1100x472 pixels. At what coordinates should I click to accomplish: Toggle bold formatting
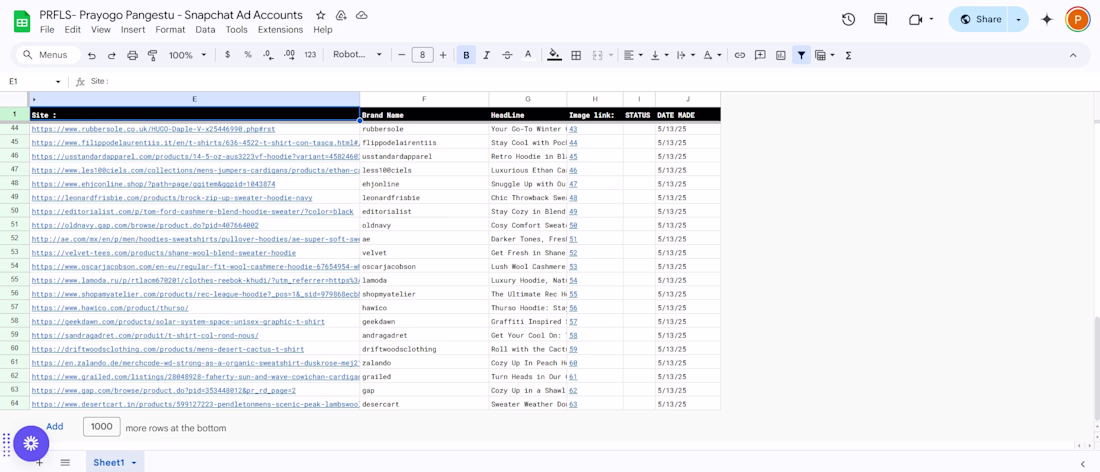click(x=466, y=55)
